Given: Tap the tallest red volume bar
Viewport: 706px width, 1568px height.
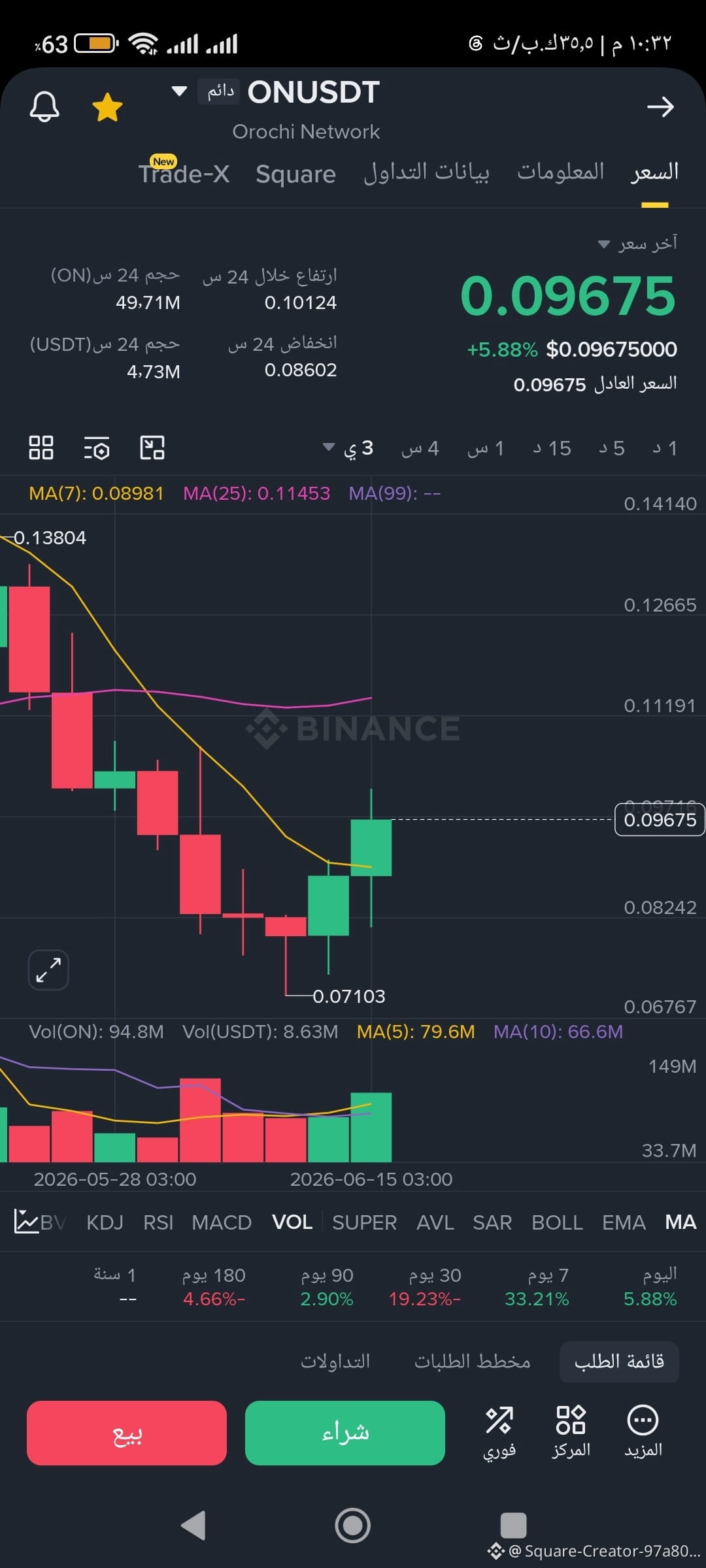Looking at the screenshot, I should point(200,1120).
